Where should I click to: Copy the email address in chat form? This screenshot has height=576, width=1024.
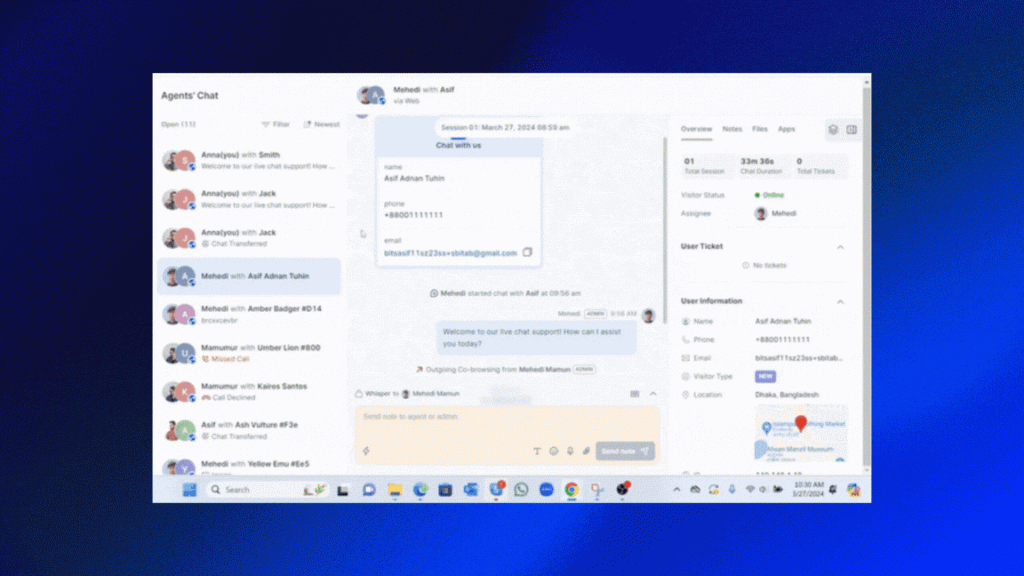[528, 253]
